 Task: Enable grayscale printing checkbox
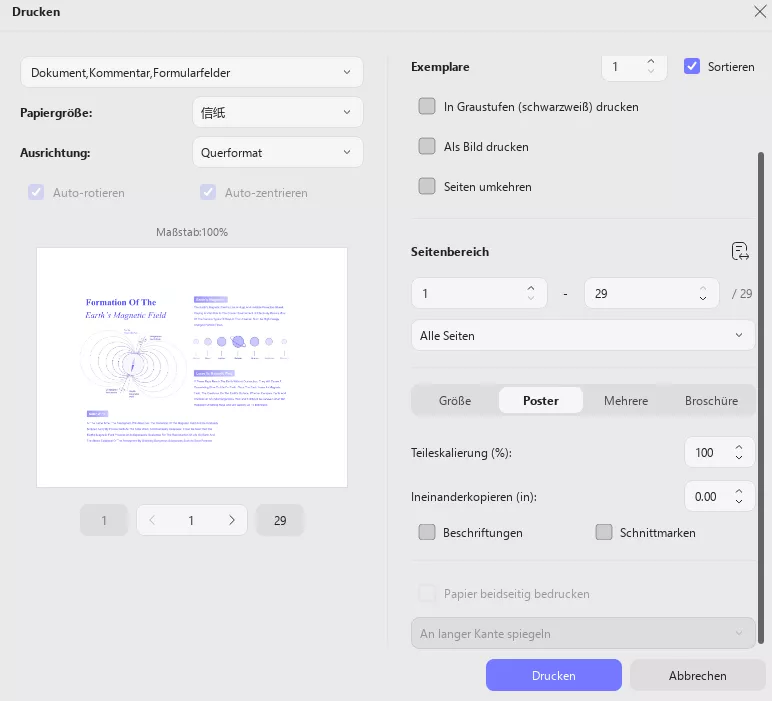click(427, 106)
